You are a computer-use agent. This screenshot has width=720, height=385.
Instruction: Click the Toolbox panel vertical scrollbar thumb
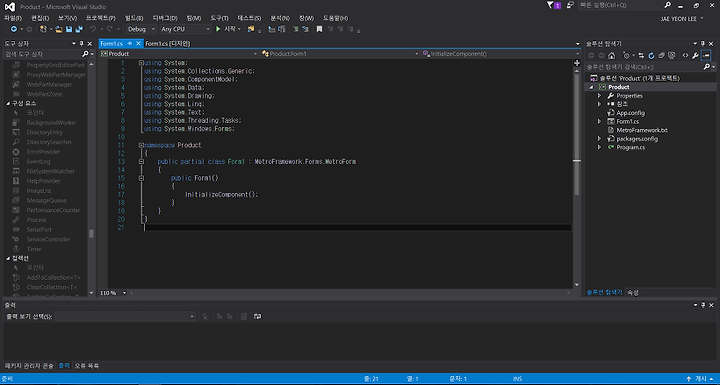pyautogui.click(x=91, y=233)
